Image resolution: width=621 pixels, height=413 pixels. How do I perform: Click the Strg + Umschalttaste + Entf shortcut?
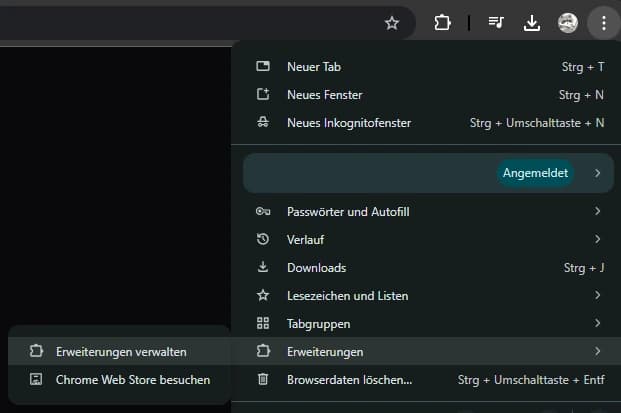(x=531, y=380)
